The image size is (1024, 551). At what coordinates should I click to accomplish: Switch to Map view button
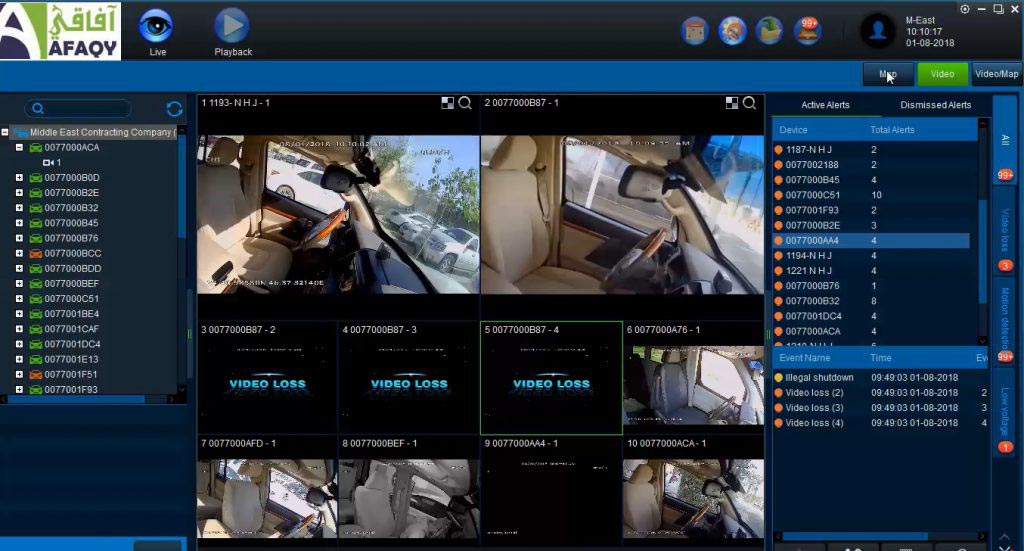point(888,74)
